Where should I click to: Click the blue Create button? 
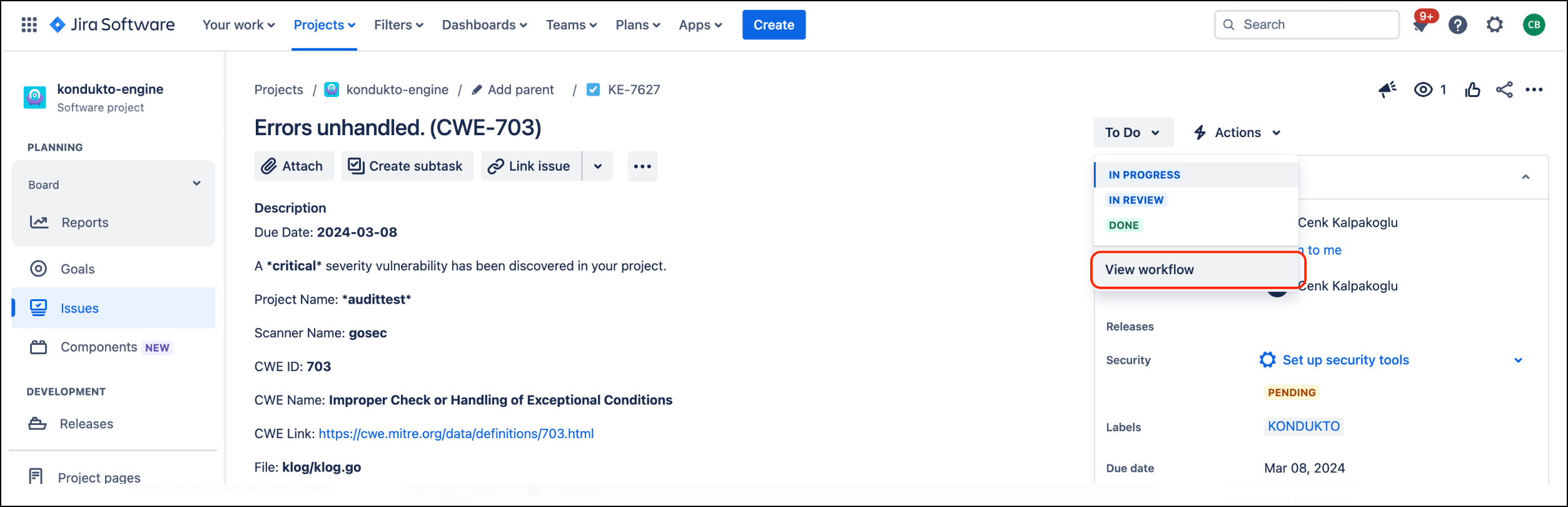[x=773, y=25]
